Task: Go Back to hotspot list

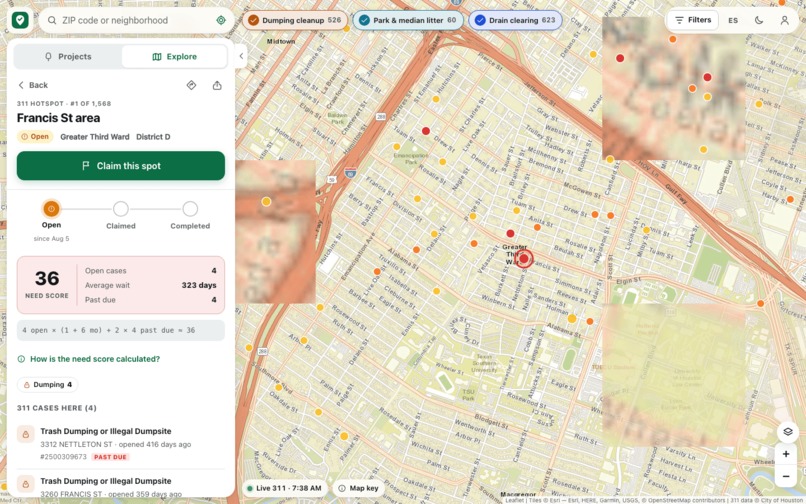Action: pos(33,85)
